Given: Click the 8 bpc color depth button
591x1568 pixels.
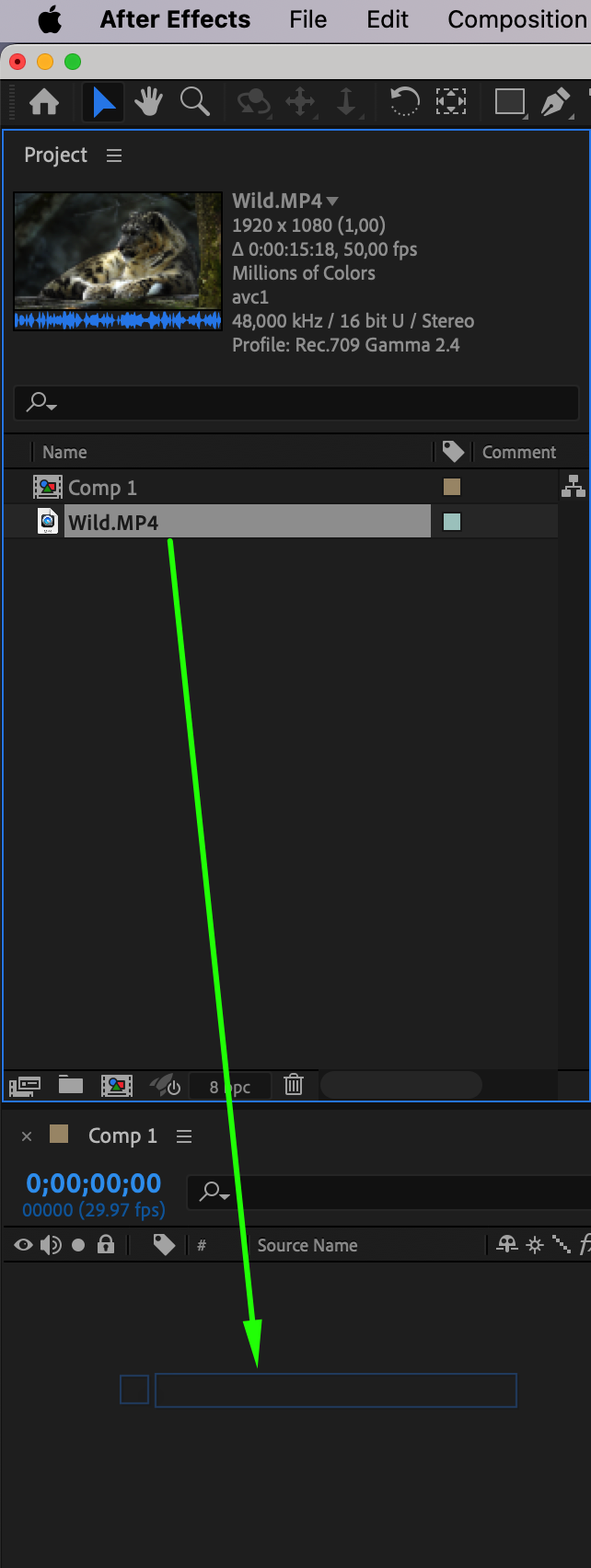Looking at the screenshot, I should tap(230, 1087).
